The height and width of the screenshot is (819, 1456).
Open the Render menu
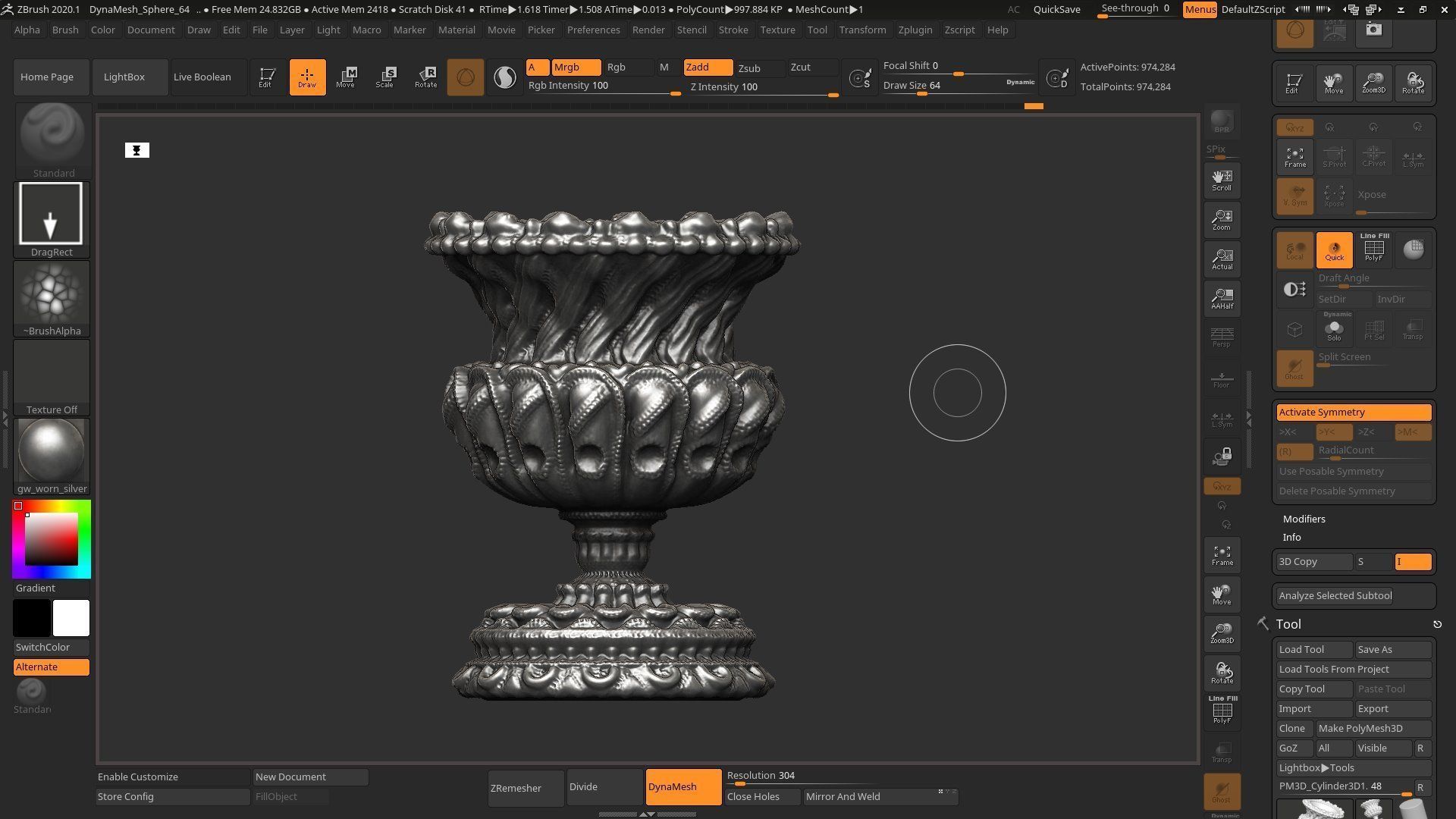click(x=648, y=30)
